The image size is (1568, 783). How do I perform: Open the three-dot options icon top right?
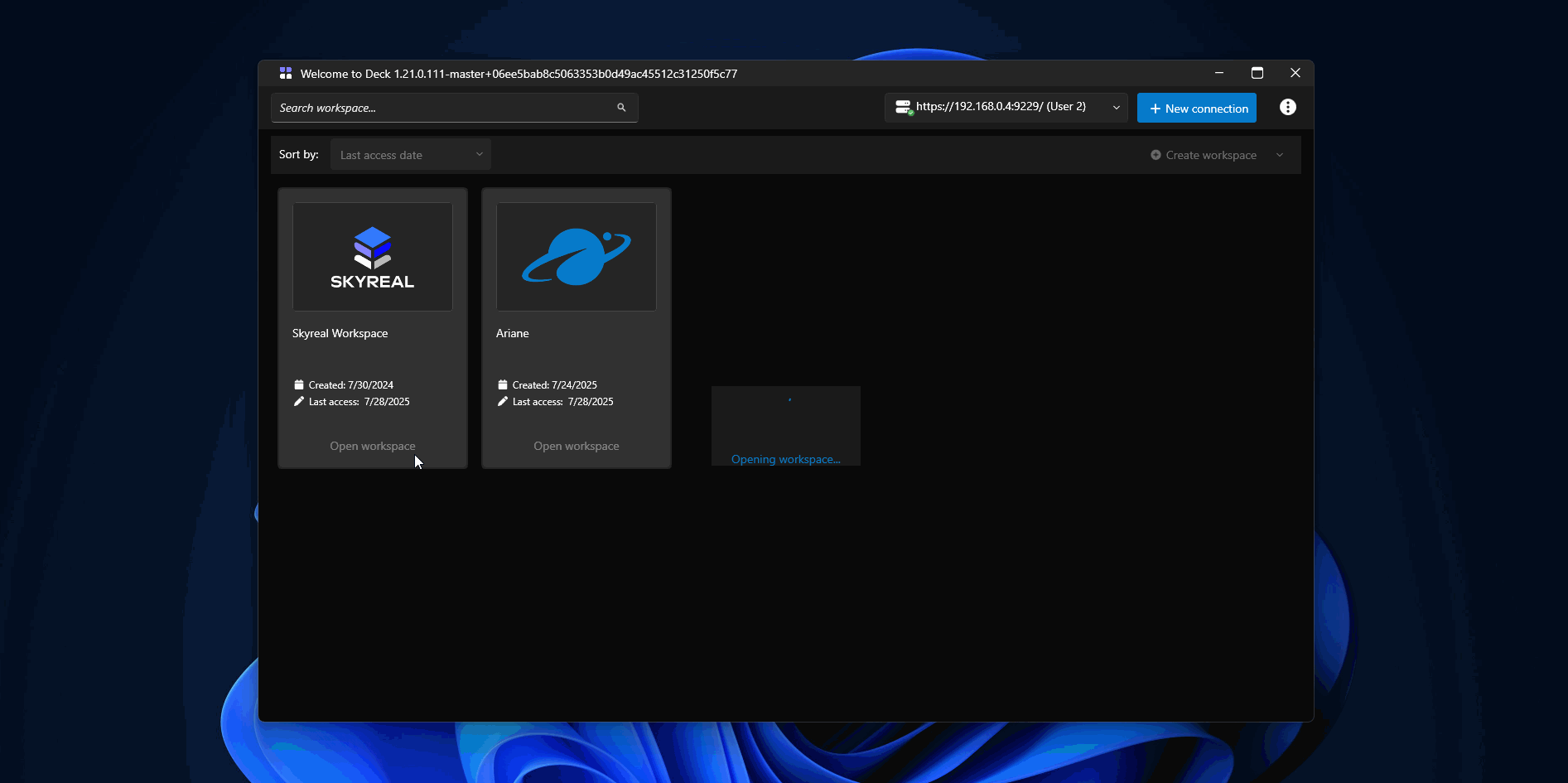[x=1287, y=106]
